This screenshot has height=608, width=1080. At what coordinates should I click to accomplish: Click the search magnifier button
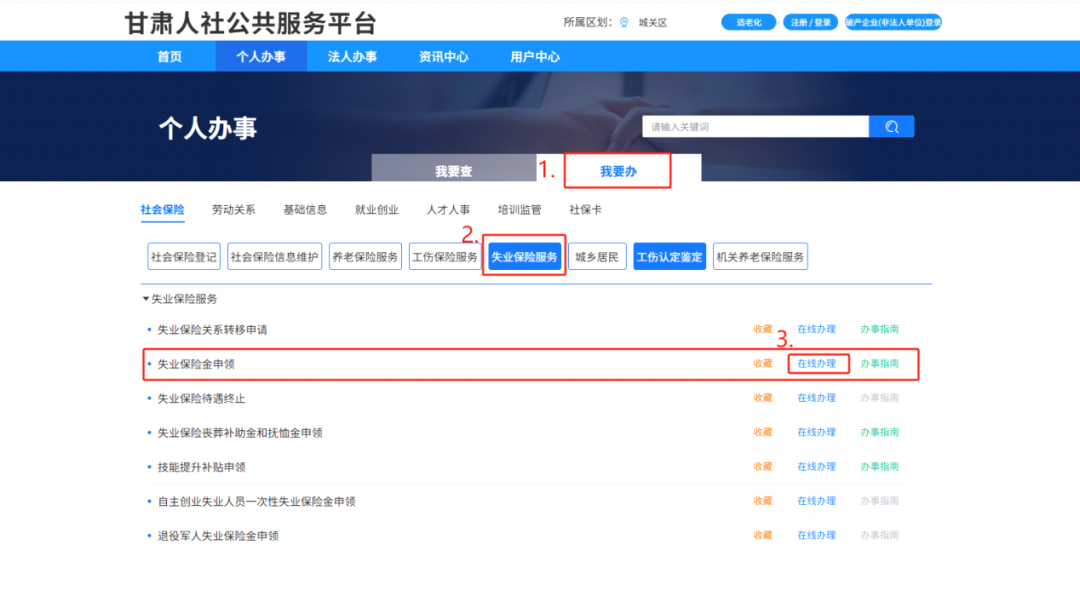pyautogui.click(x=891, y=127)
